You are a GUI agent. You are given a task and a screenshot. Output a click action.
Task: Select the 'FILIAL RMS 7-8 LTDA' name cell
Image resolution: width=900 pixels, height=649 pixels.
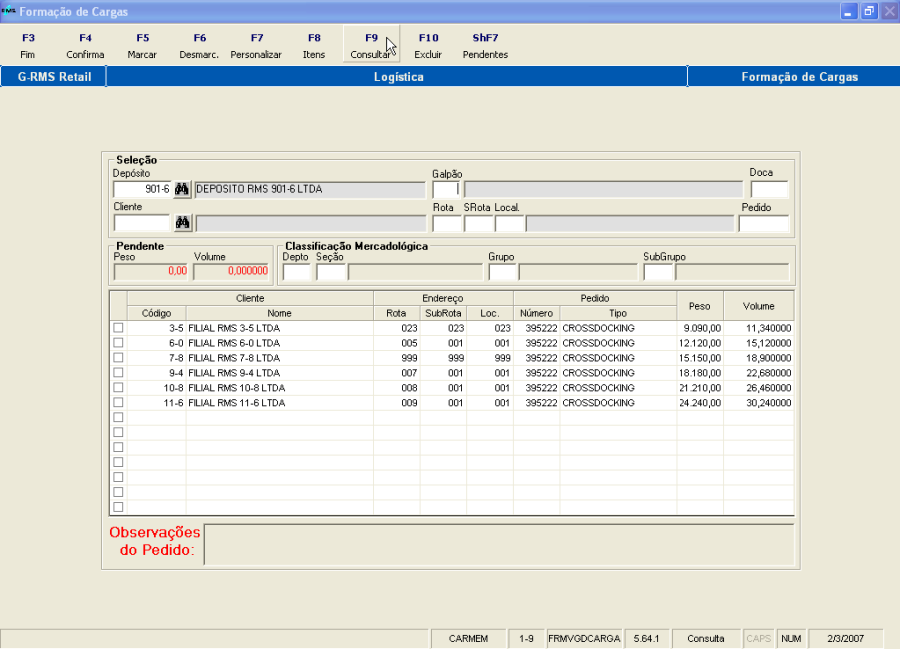click(280, 358)
